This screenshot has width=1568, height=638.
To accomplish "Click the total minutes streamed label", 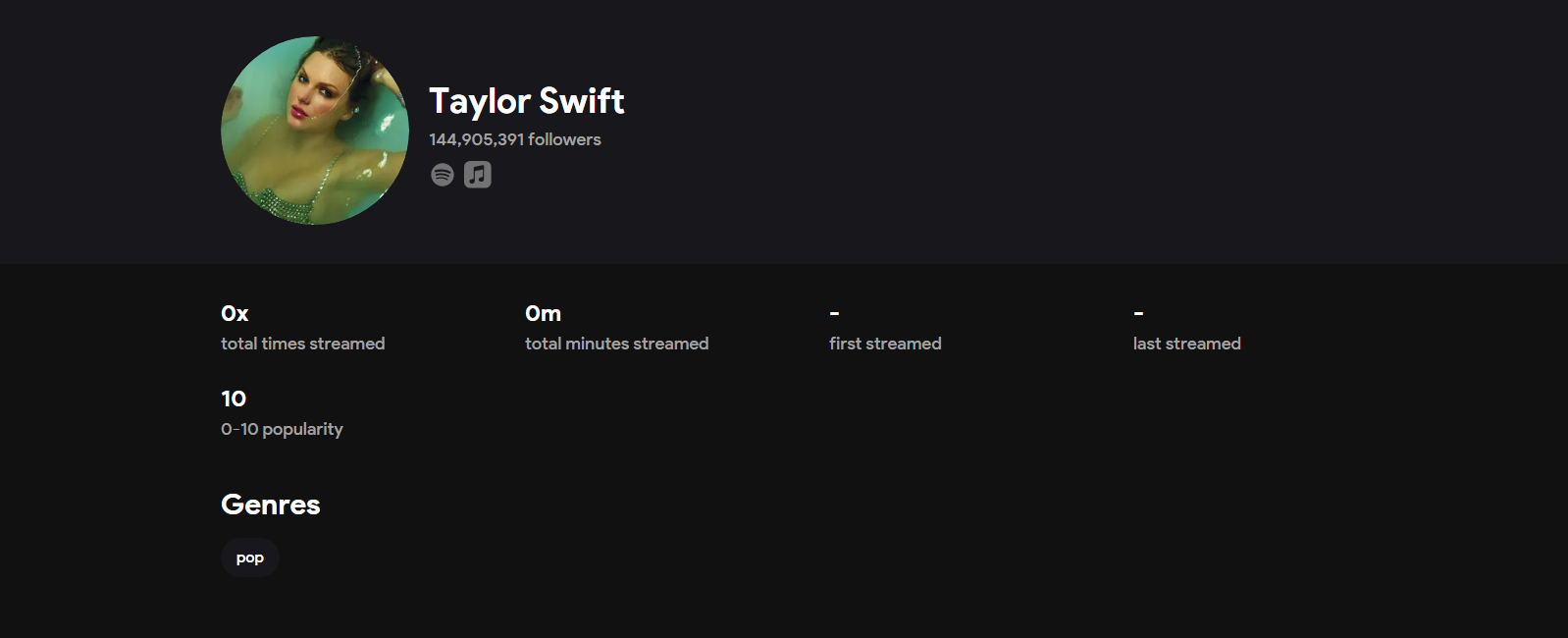I will click(617, 344).
